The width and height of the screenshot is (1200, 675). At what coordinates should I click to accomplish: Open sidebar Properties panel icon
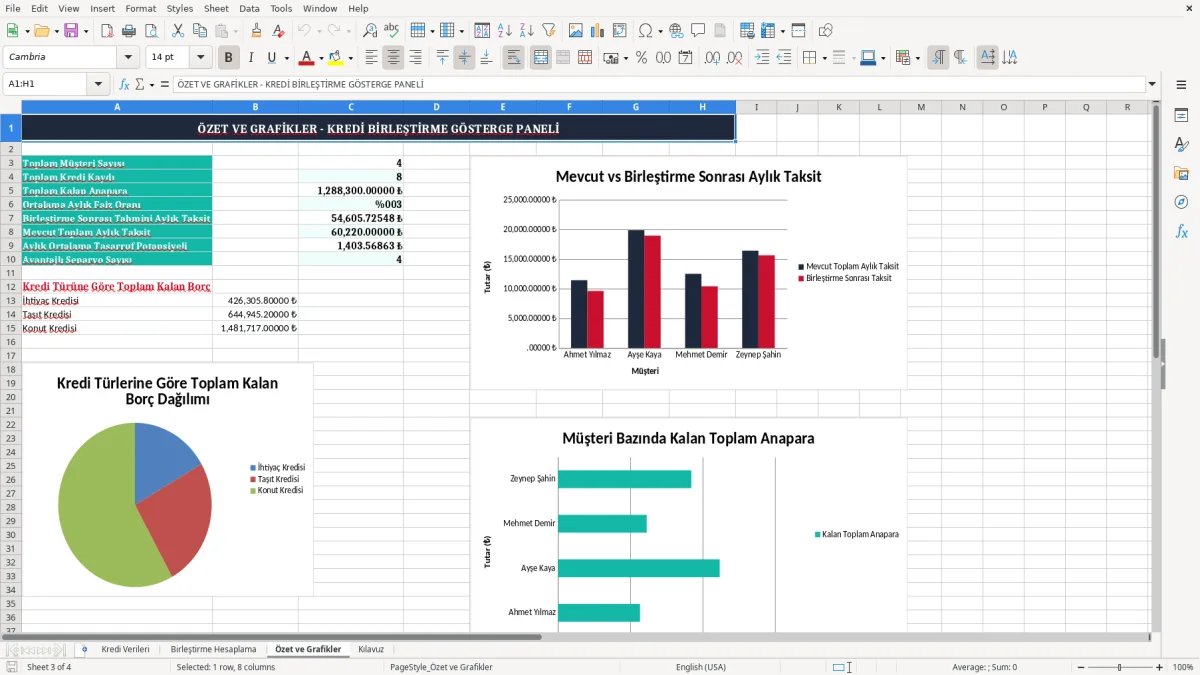pos(1181,116)
